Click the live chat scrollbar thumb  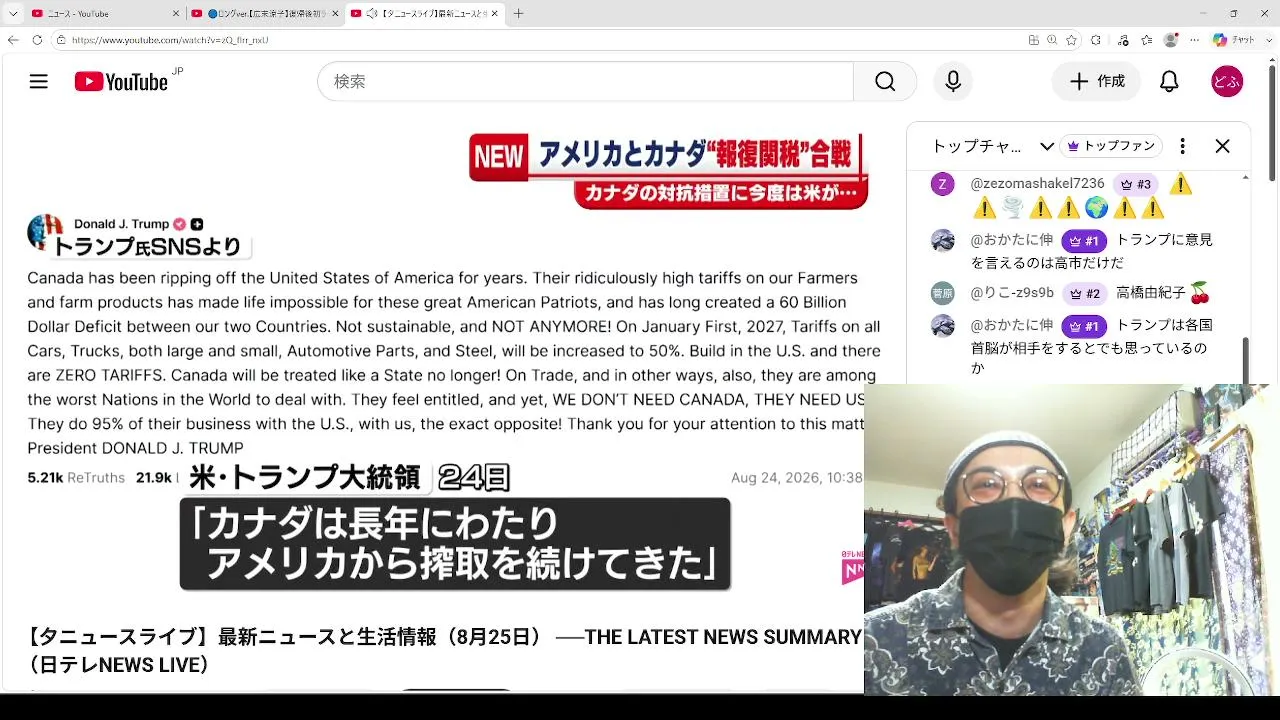click(x=1245, y=360)
